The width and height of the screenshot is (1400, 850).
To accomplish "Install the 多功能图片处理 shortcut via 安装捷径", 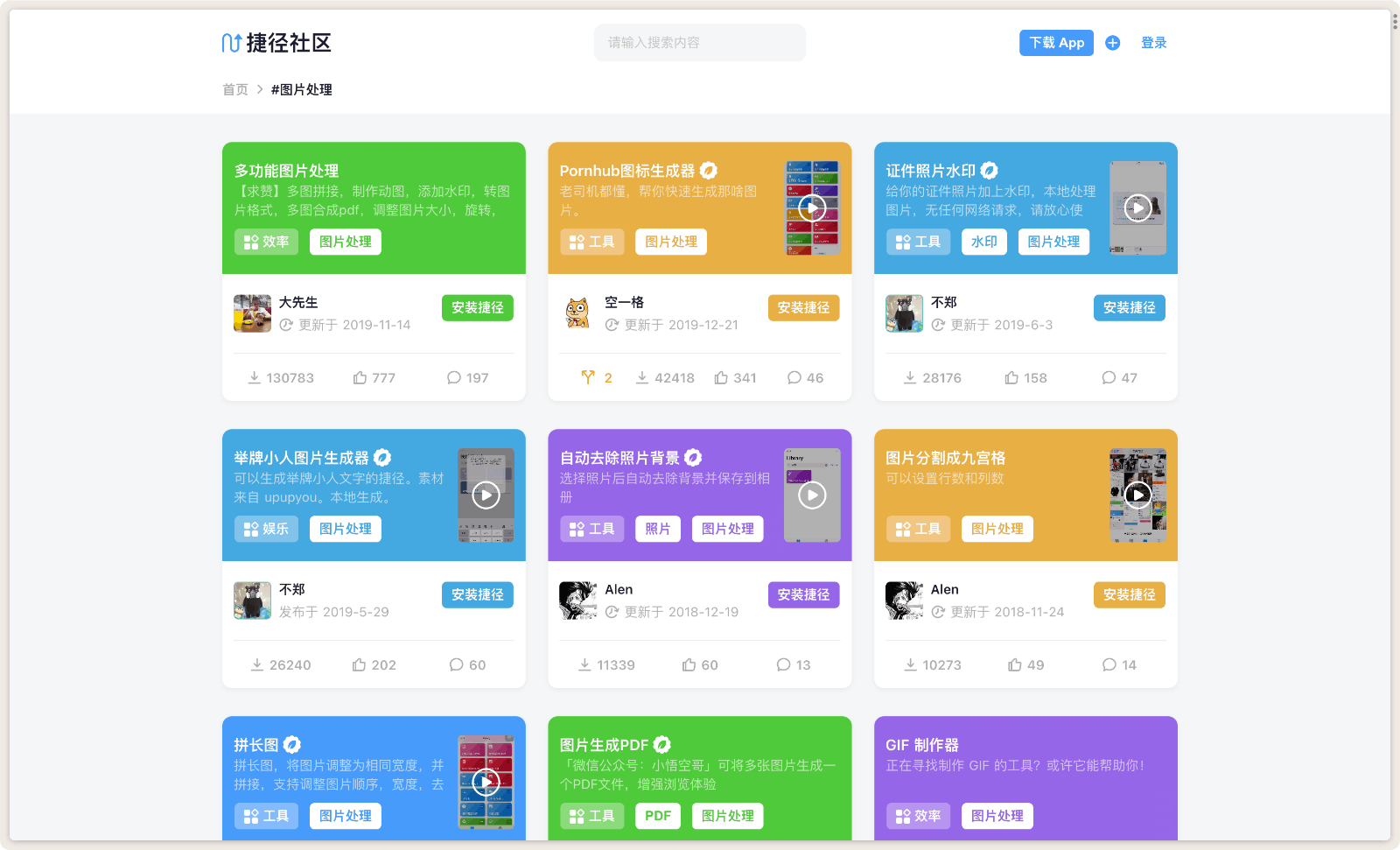I will point(478,307).
